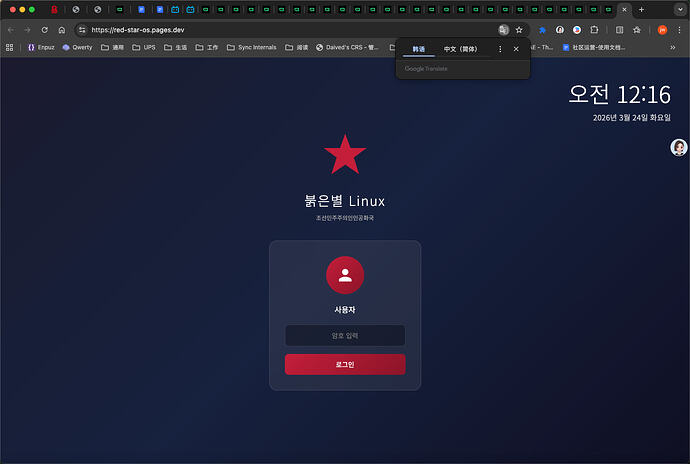Reload the red-star-os page

(x=44, y=30)
